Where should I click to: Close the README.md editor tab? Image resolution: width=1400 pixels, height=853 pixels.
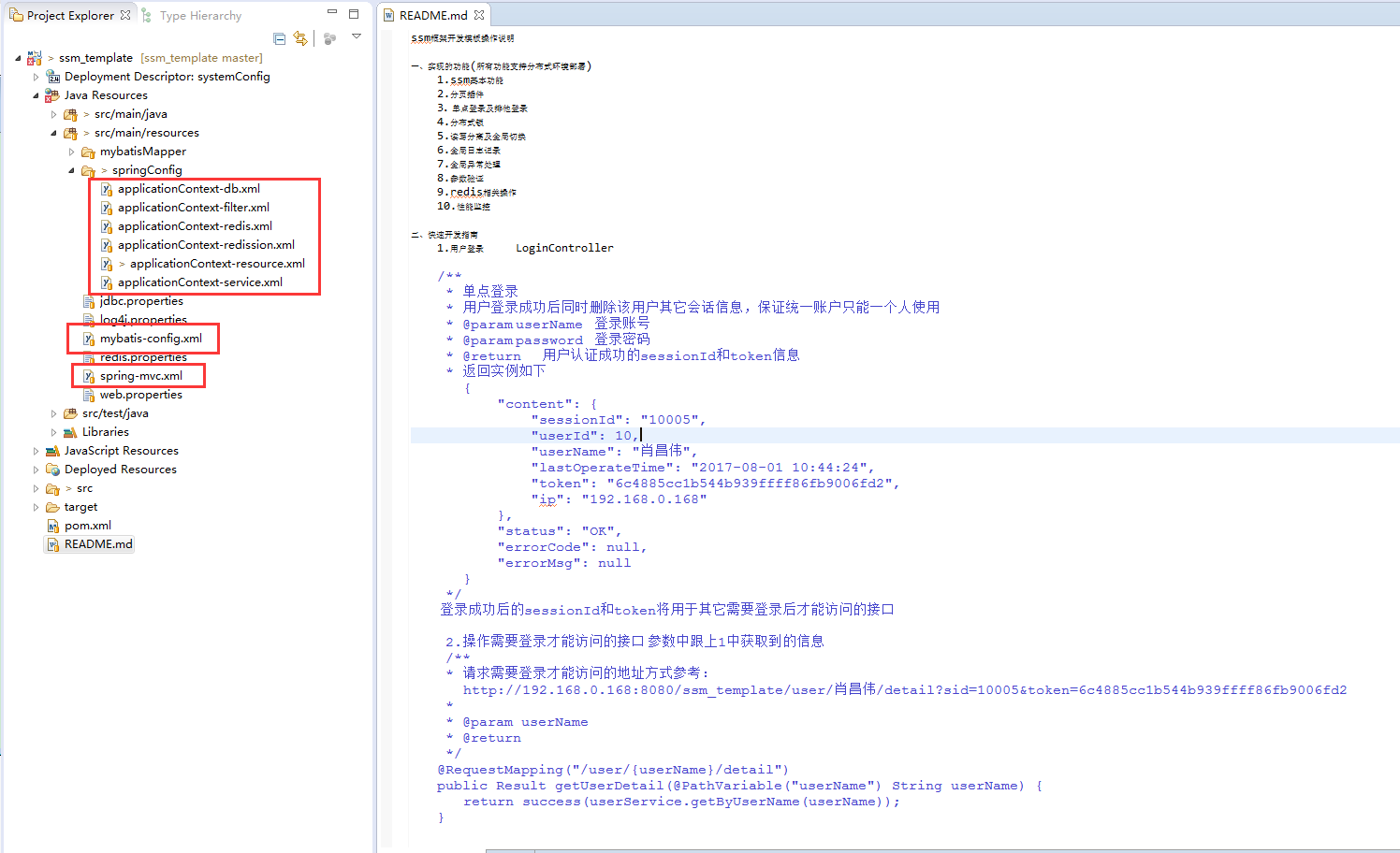click(x=479, y=15)
